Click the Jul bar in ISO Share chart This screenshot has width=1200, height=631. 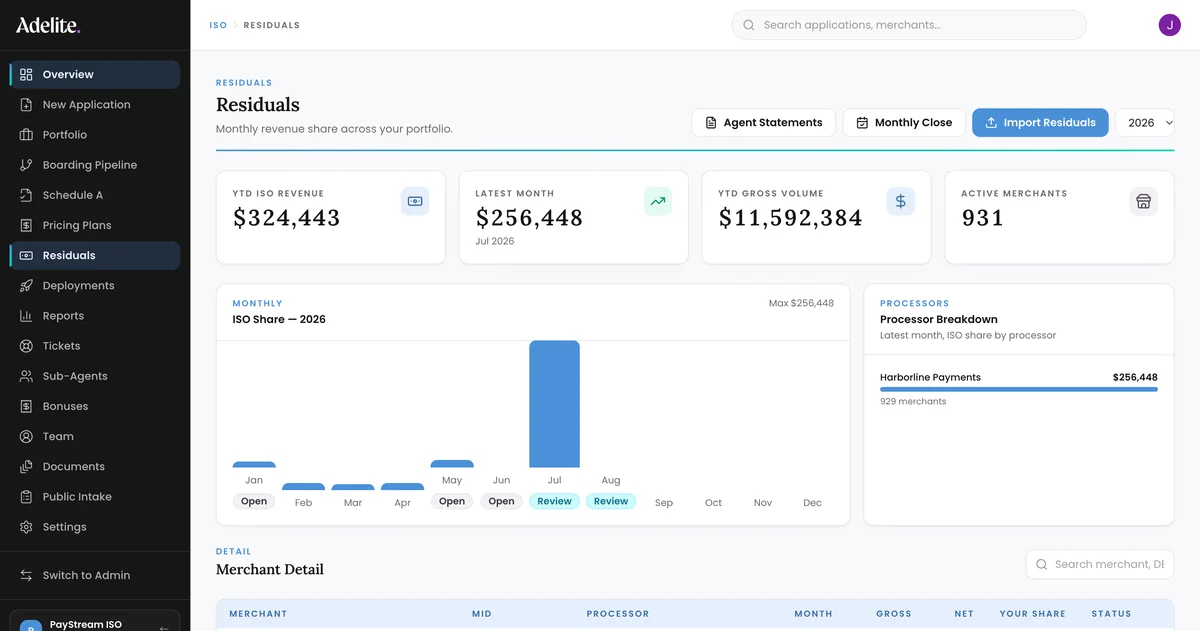(x=554, y=404)
